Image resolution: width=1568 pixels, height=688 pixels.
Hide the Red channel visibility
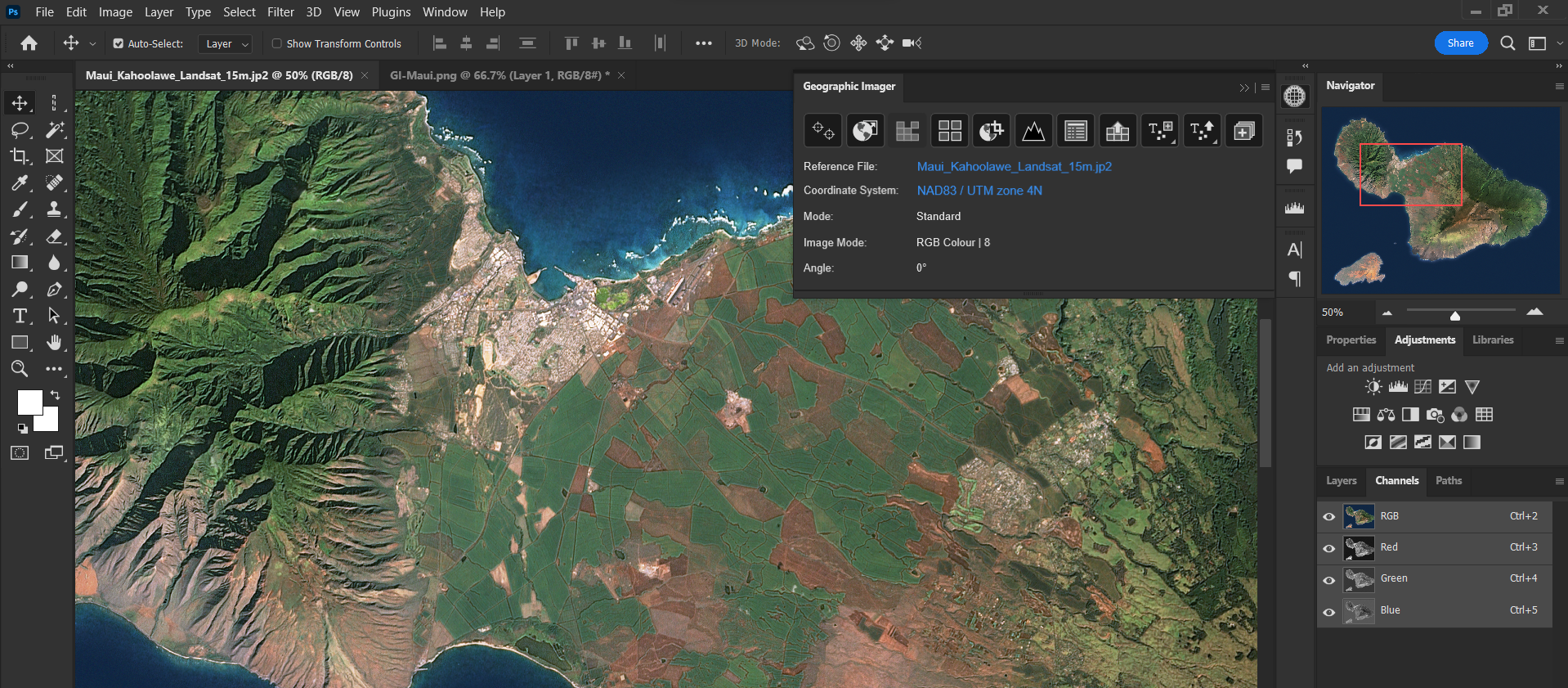[x=1329, y=548]
